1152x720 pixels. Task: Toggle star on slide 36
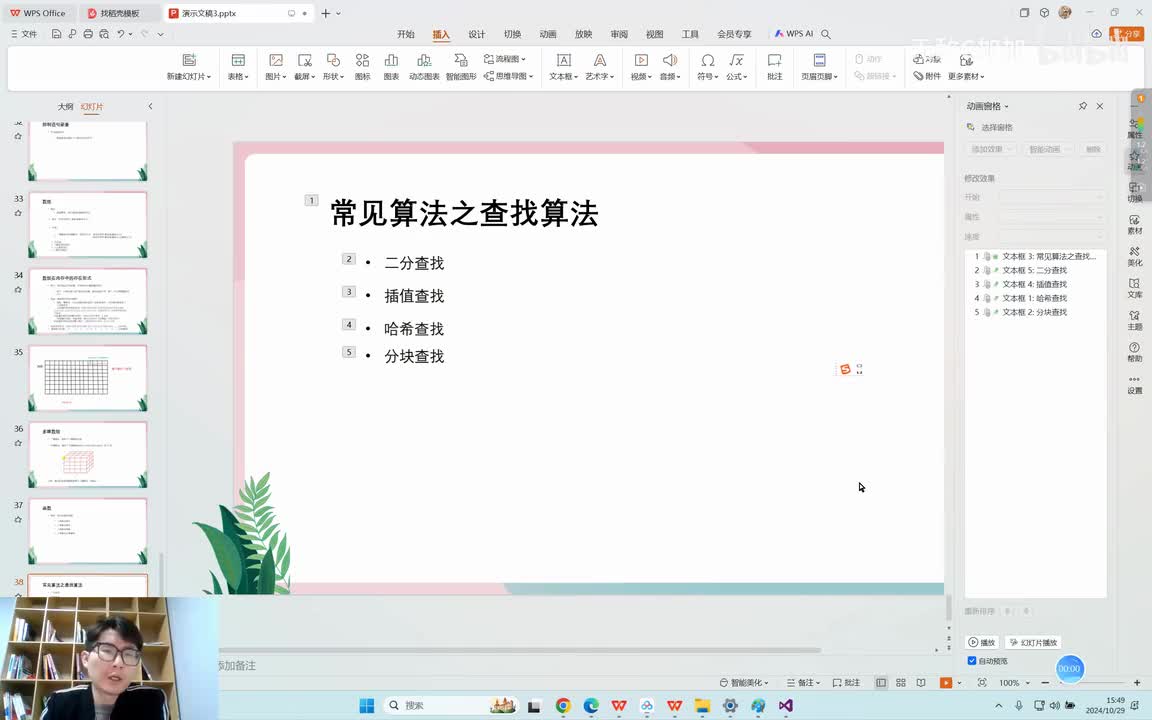(18, 443)
